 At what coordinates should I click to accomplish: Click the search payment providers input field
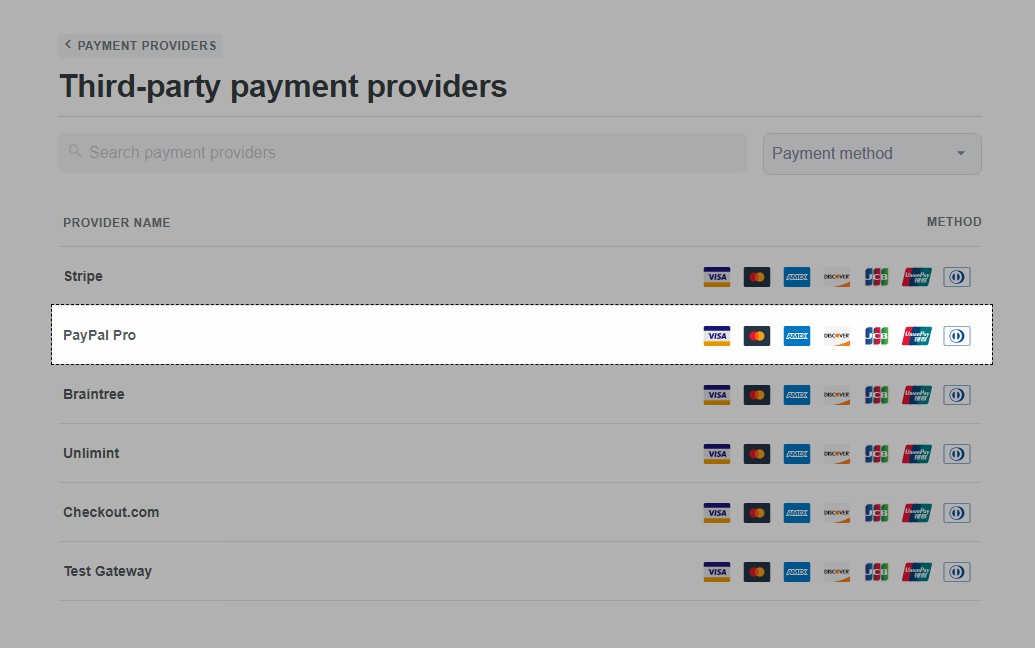[400, 152]
